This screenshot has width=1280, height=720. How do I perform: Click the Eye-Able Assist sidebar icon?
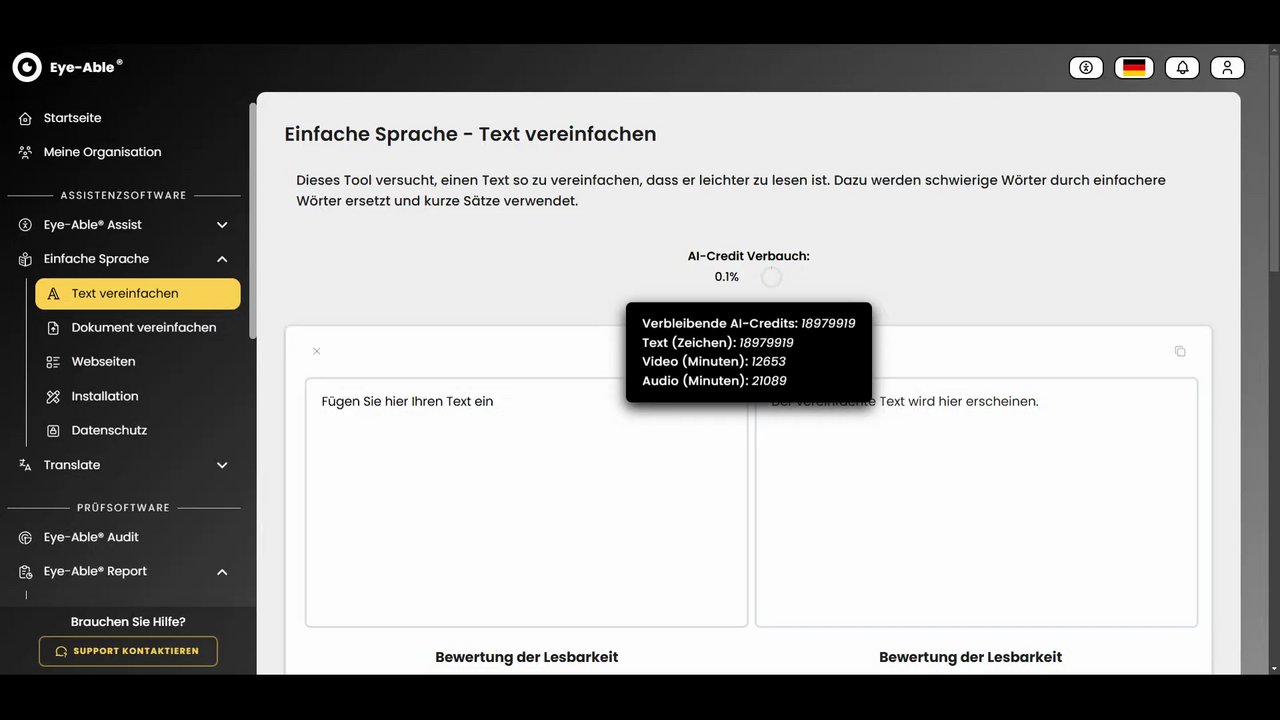pos(26,225)
